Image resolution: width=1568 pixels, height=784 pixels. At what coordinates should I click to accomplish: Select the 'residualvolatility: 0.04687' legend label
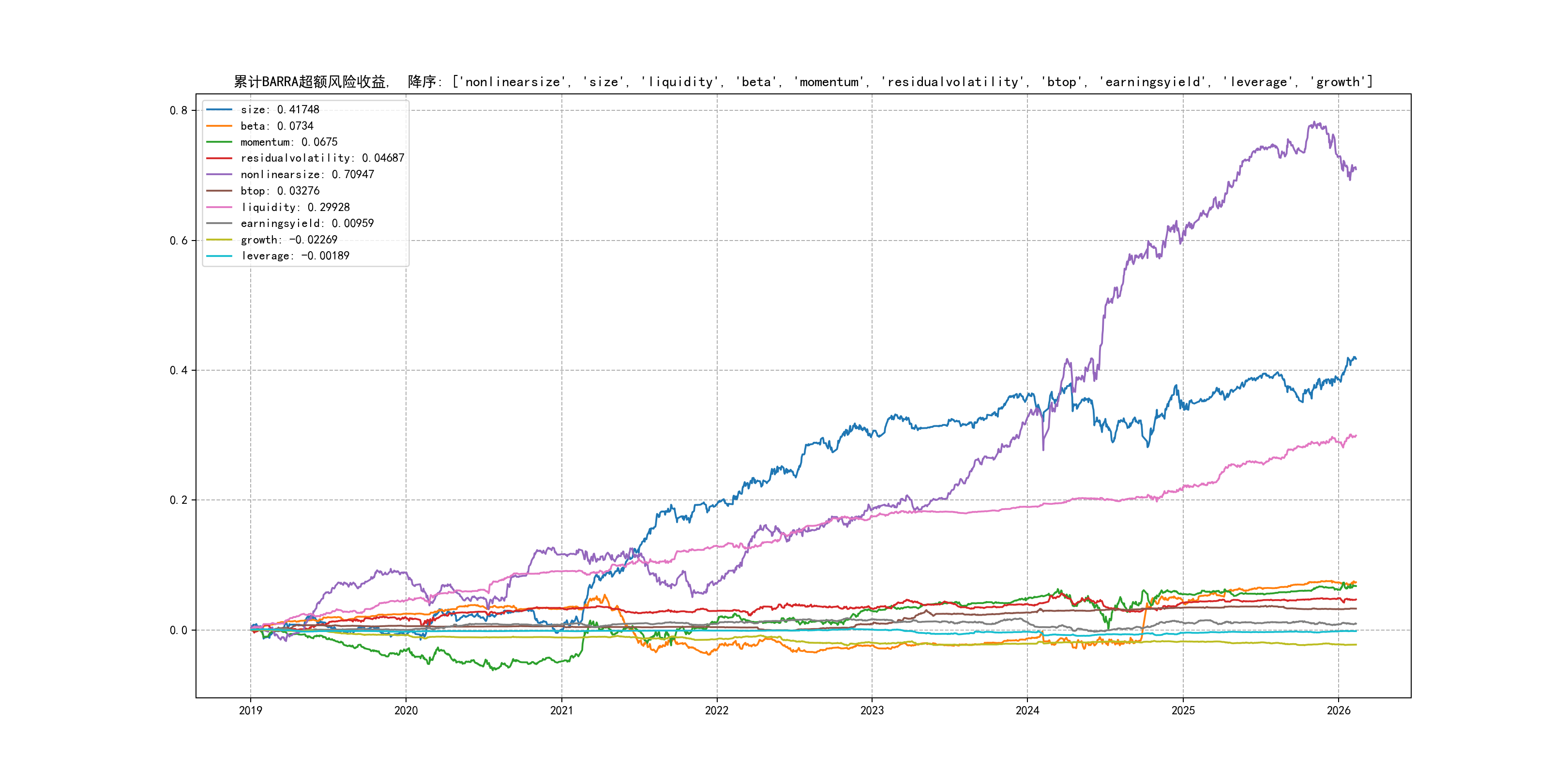click(322, 158)
